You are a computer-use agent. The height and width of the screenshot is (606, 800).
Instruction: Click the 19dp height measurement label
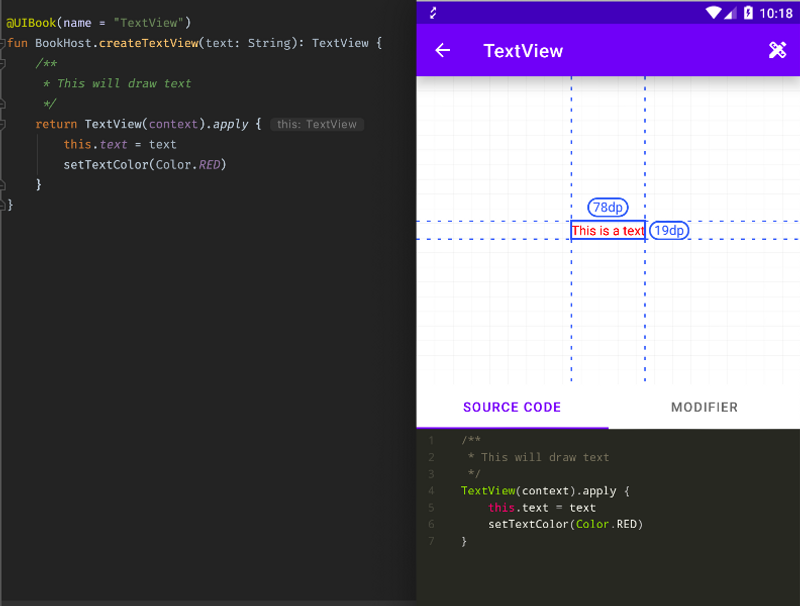669,231
